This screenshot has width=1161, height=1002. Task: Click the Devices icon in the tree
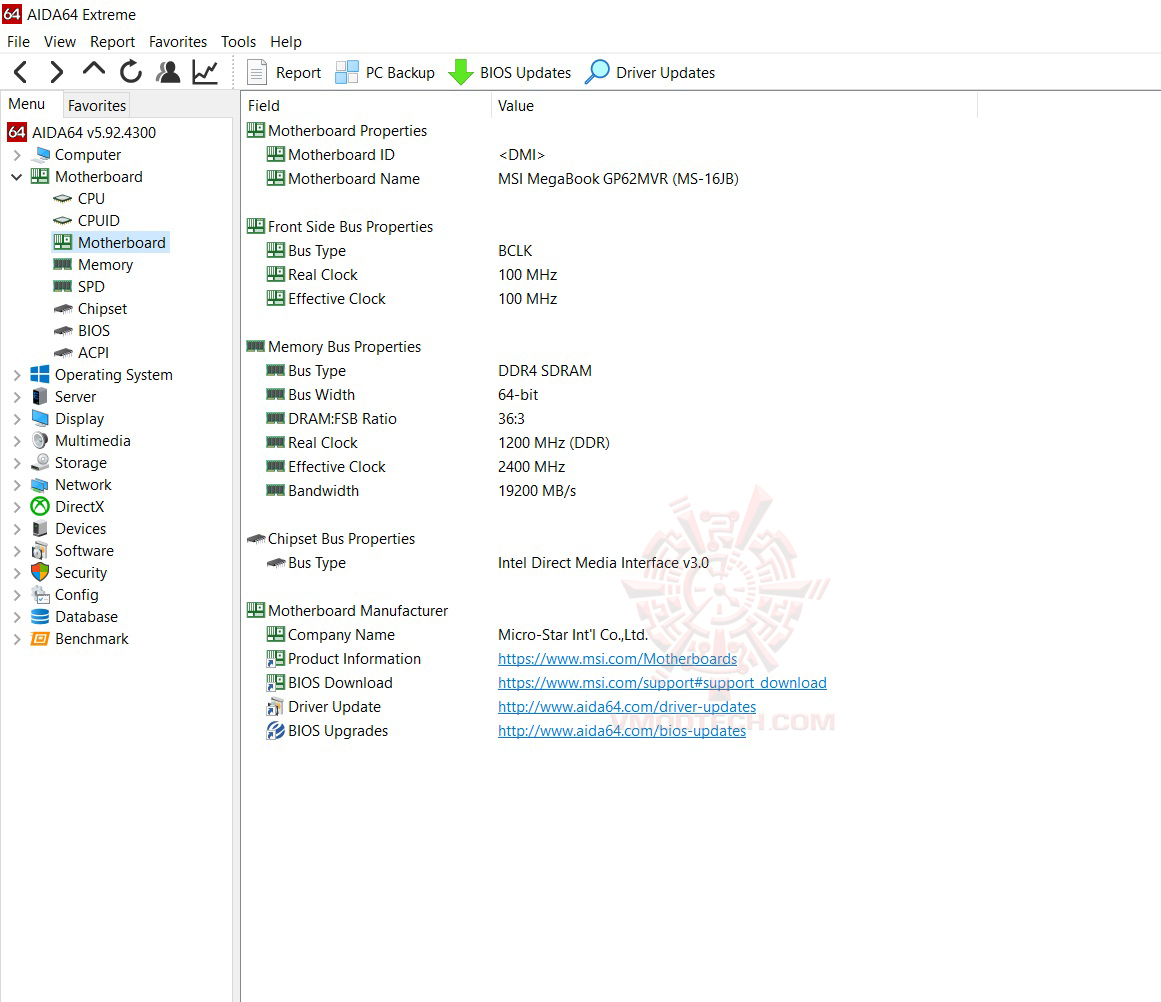point(40,529)
